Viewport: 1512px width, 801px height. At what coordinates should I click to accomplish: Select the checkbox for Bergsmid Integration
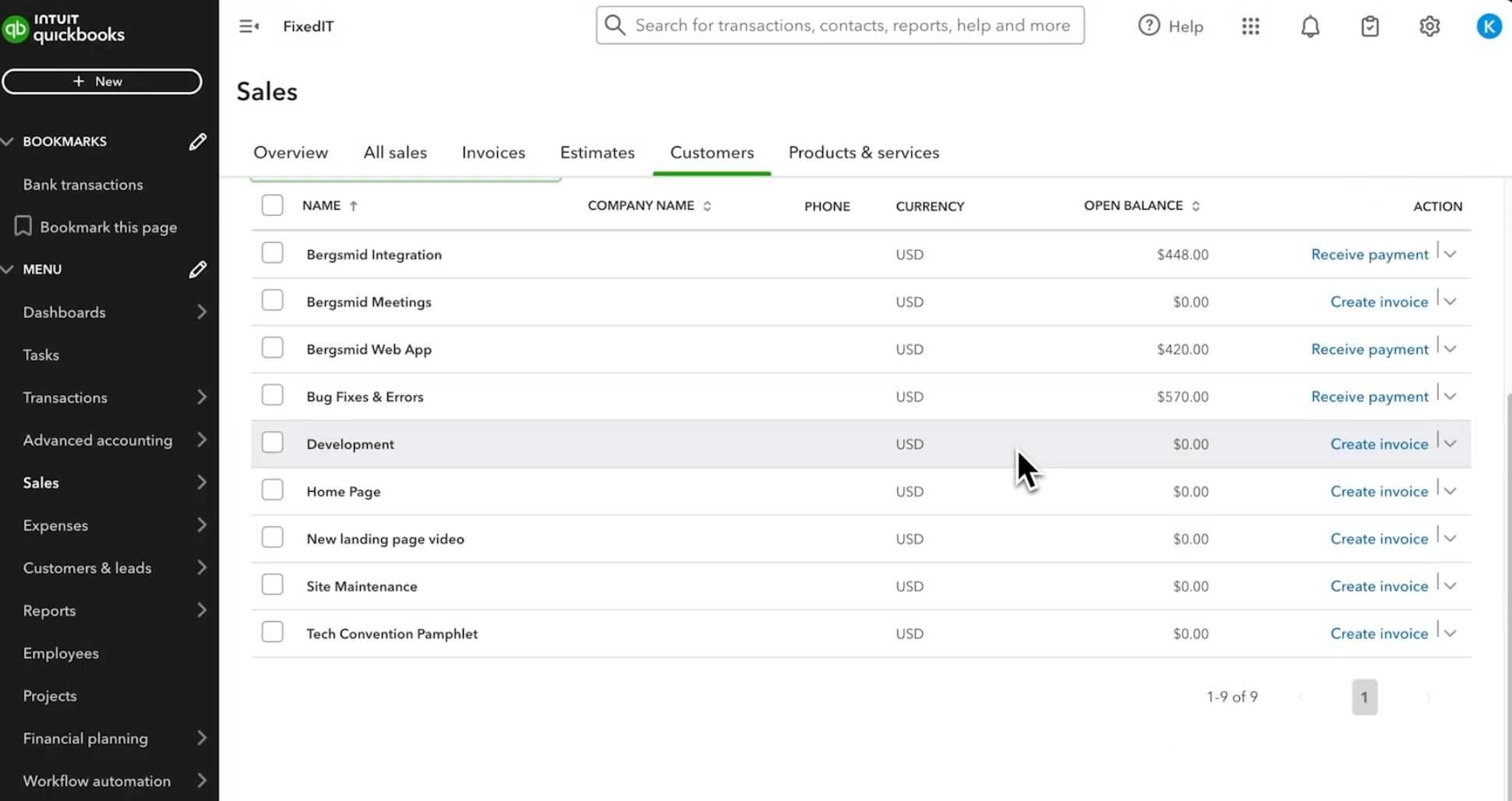pos(272,252)
